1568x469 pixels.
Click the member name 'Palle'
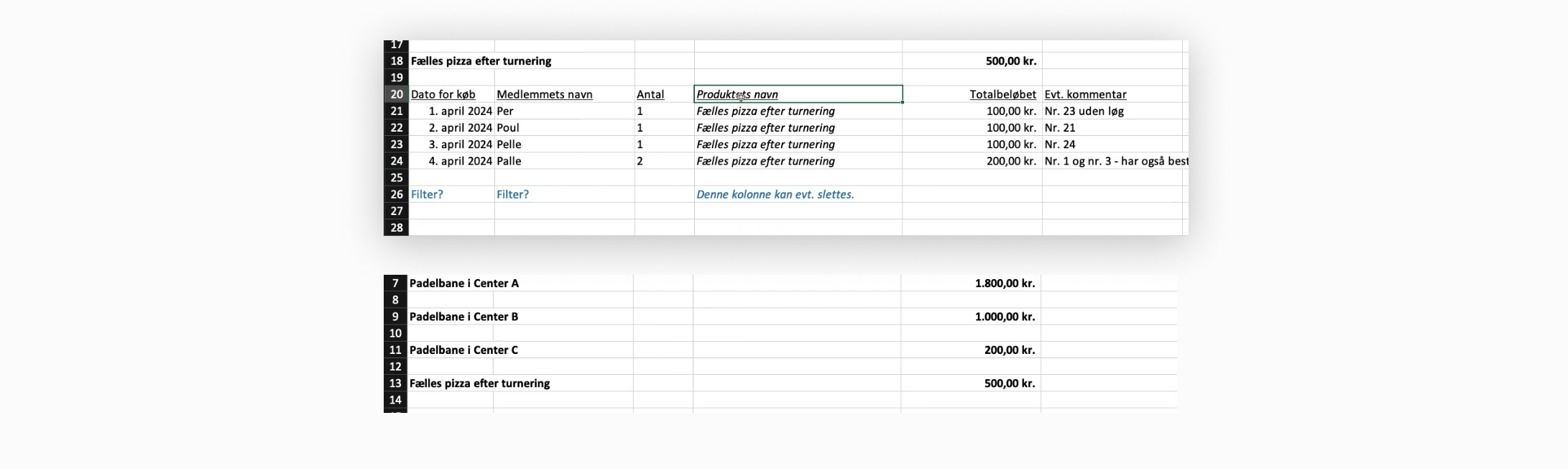509,161
